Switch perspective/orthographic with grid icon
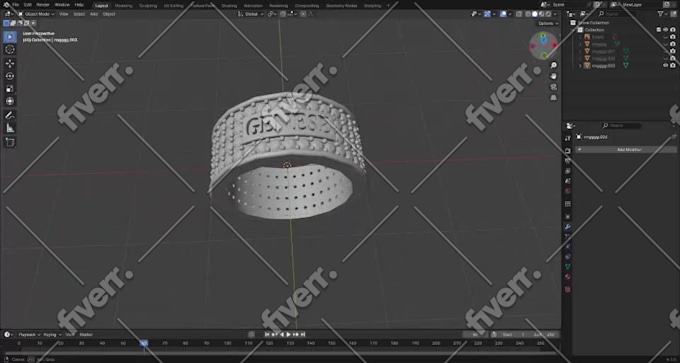The width and height of the screenshot is (680, 363). (553, 98)
